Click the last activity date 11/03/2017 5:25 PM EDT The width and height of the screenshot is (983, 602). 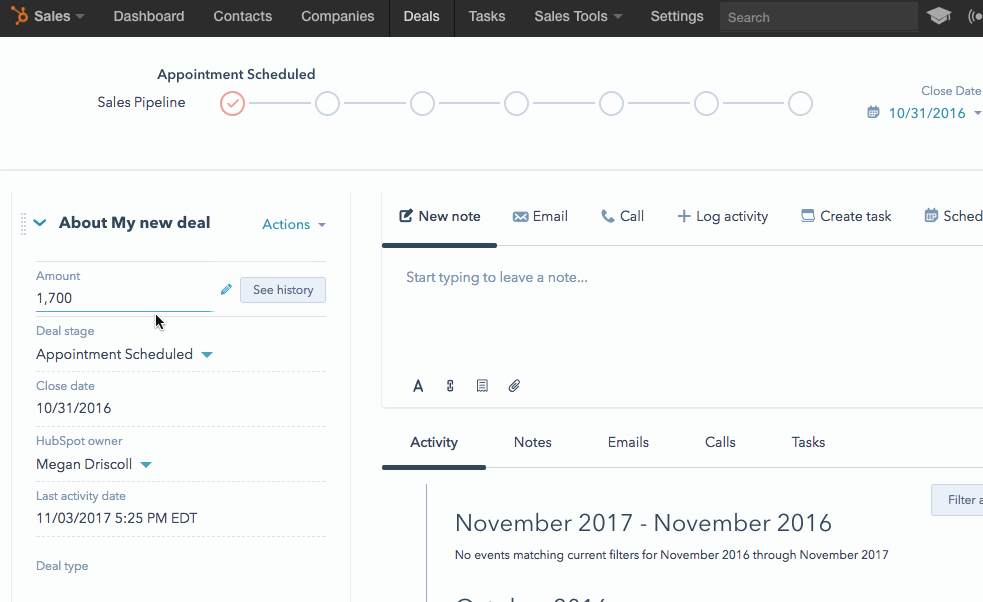117,519
